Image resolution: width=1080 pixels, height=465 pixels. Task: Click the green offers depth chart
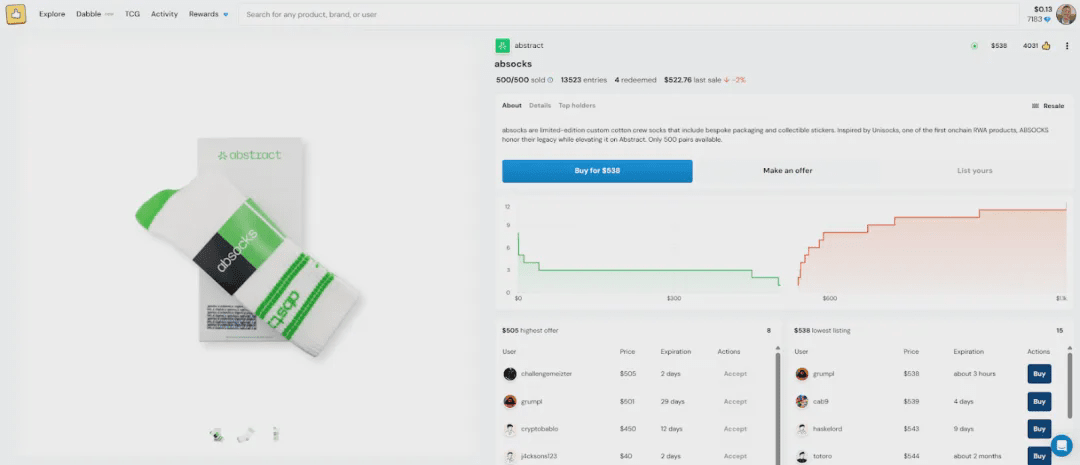click(648, 263)
